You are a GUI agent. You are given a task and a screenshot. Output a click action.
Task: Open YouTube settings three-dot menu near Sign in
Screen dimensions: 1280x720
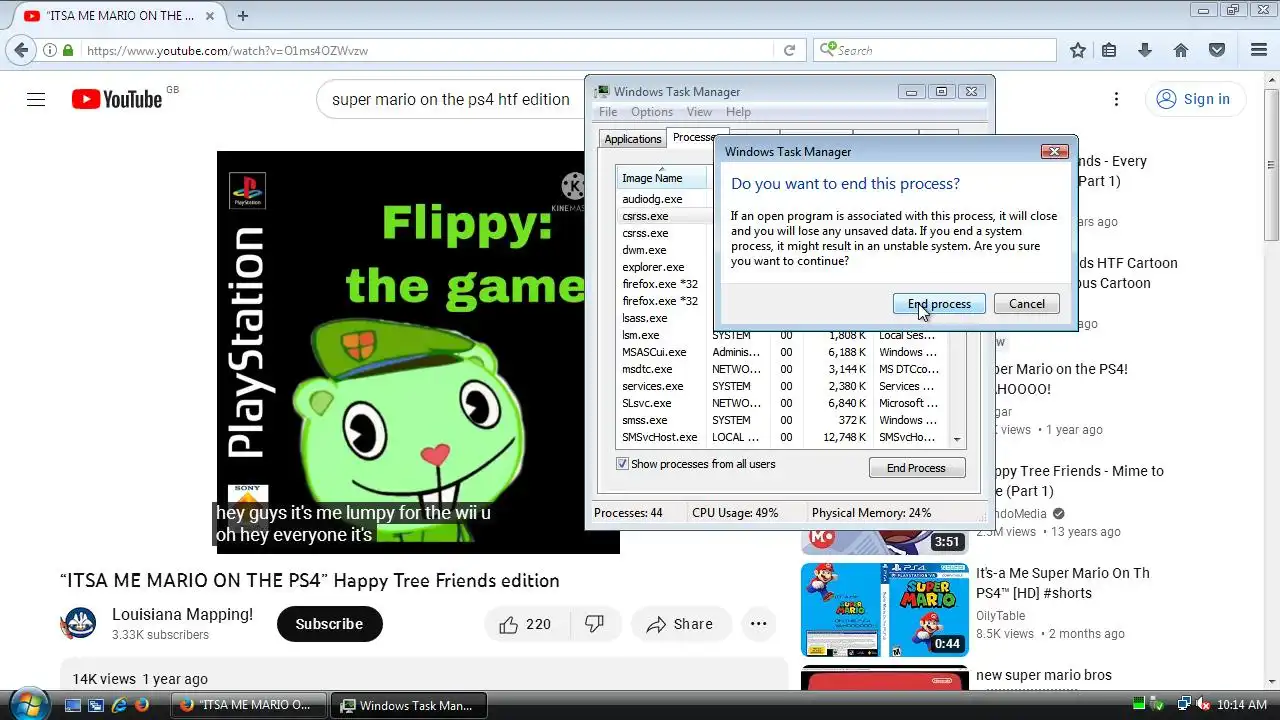pos(1117,99)
